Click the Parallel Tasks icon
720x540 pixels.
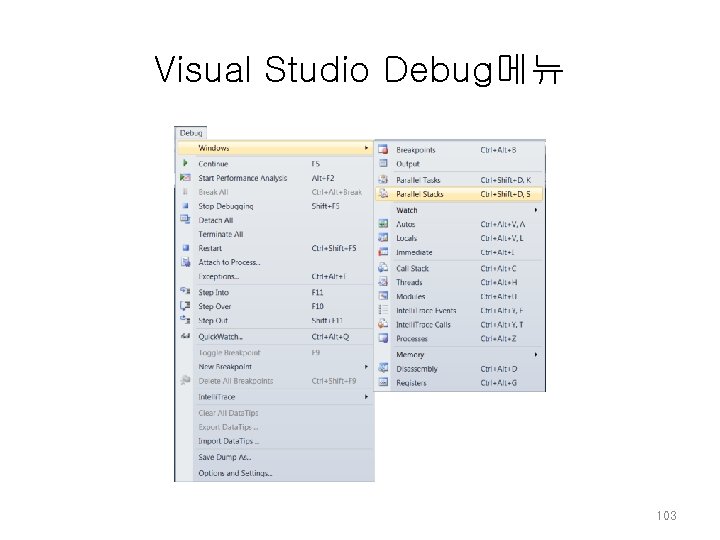383,180
